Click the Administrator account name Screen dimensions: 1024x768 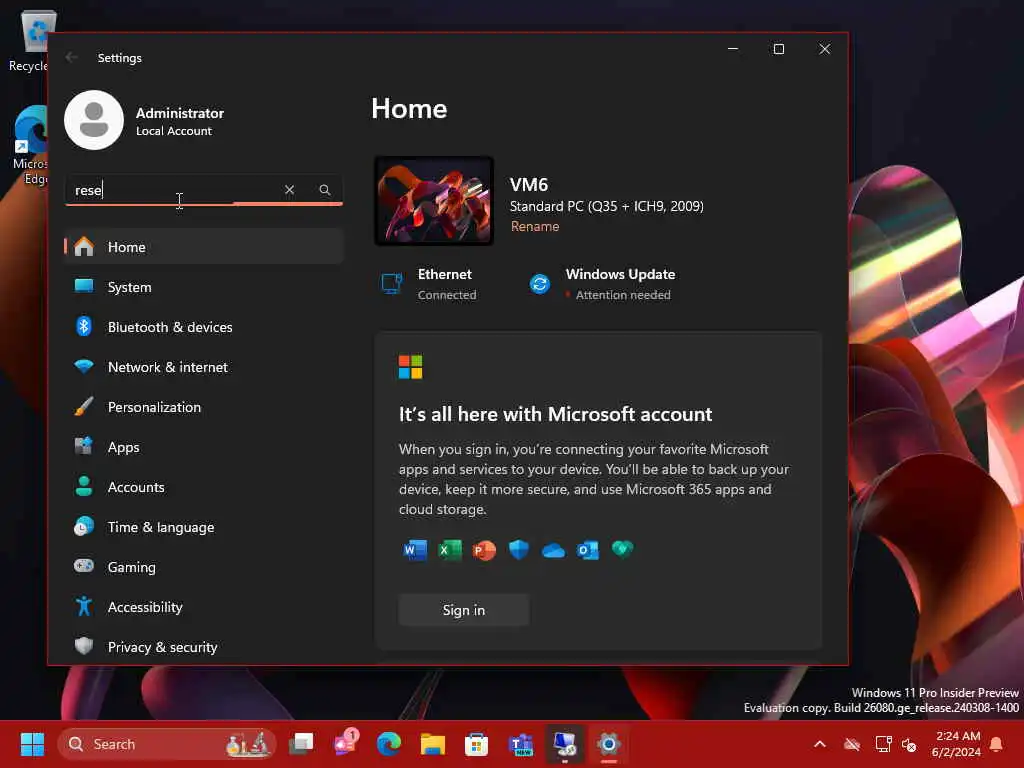point(180,113)
